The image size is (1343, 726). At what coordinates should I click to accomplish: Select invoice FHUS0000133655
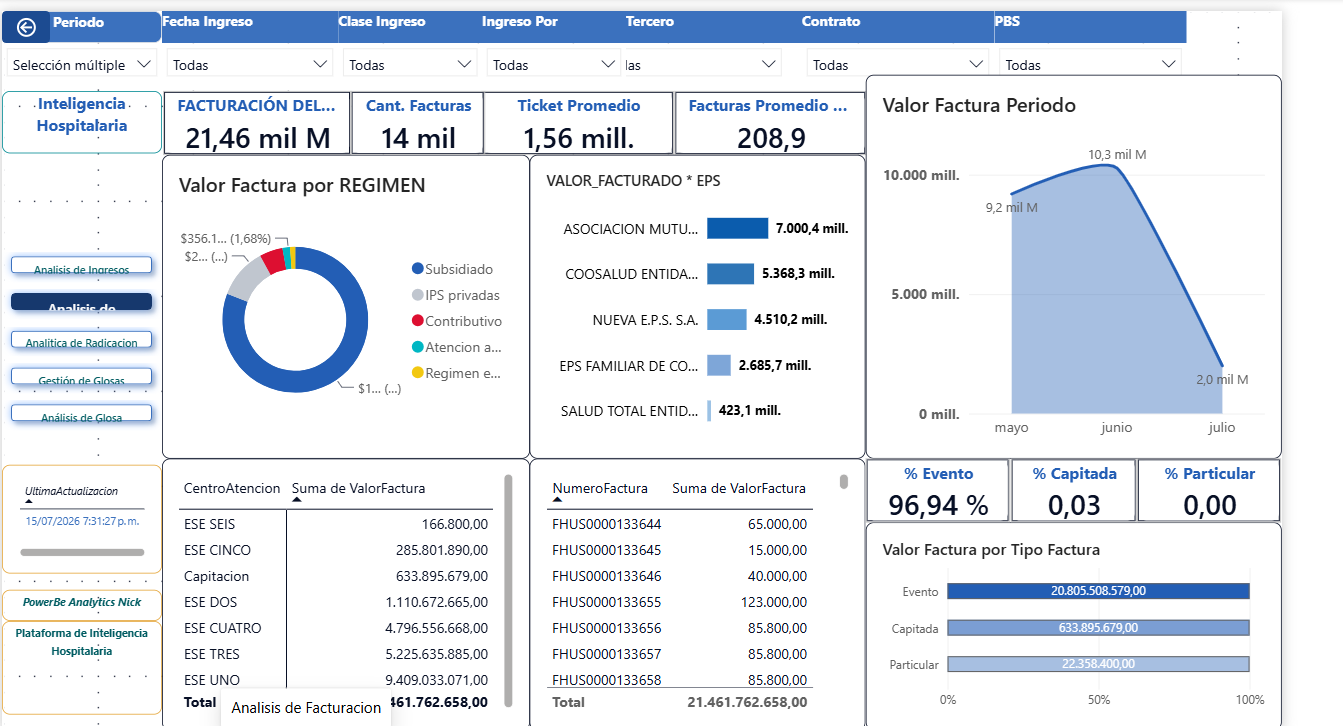680,602
